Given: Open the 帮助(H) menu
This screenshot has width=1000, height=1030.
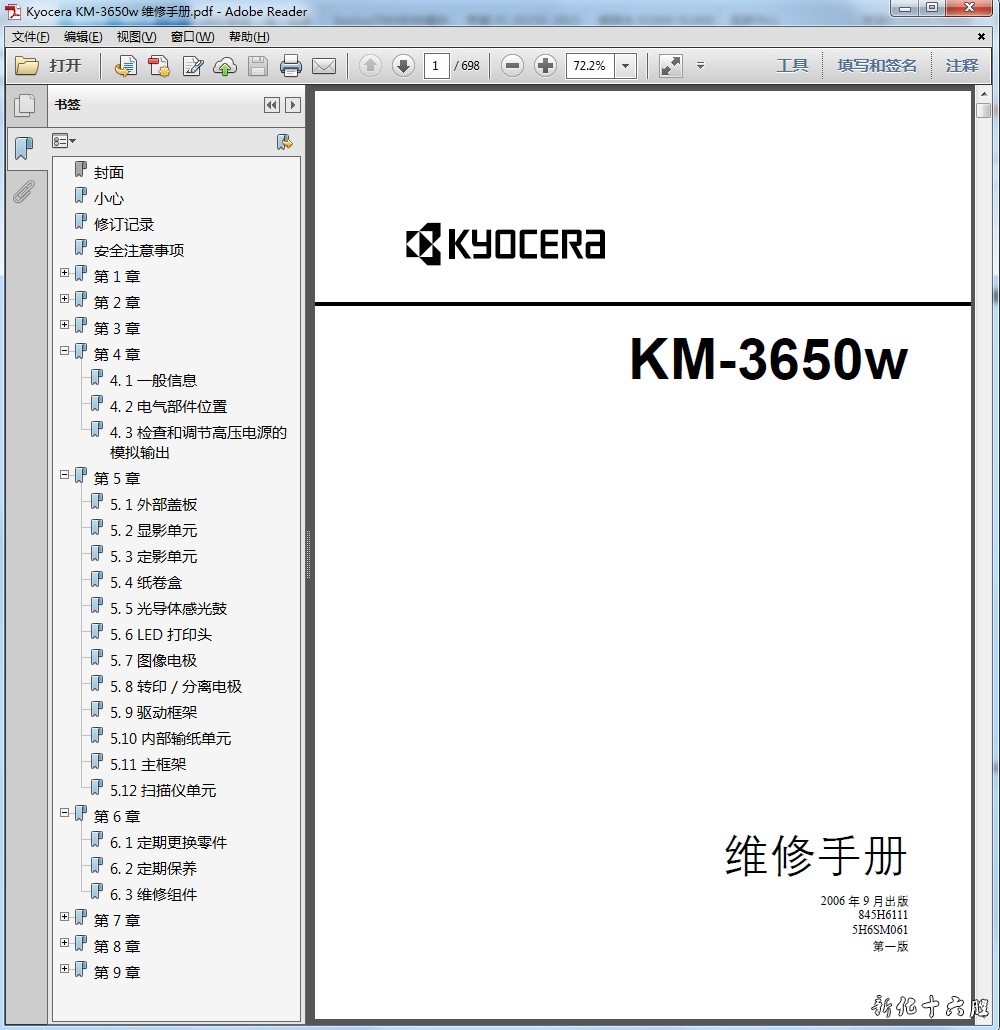Looking at the screenshot, I should pyautogui.click(x=249, y=37).
